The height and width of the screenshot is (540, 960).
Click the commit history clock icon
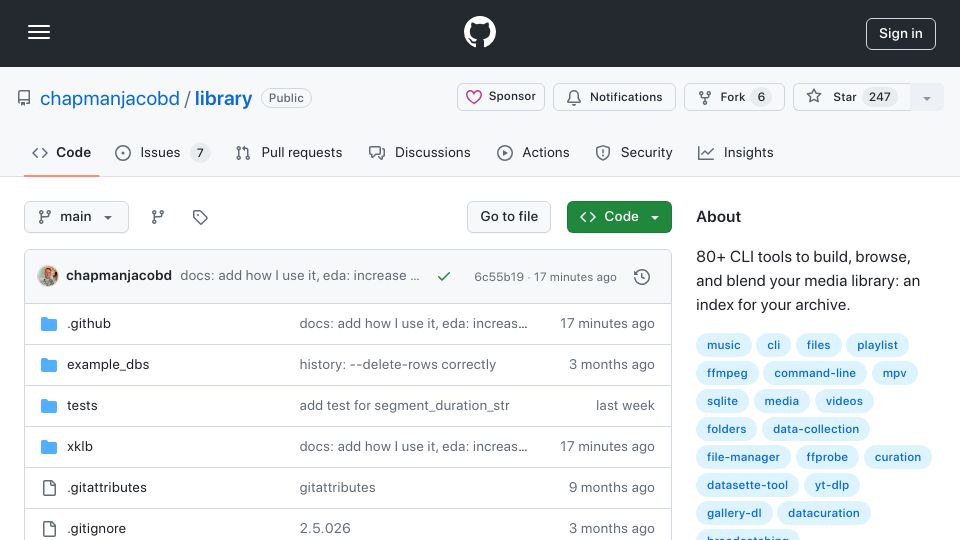(x=642, y=277)
